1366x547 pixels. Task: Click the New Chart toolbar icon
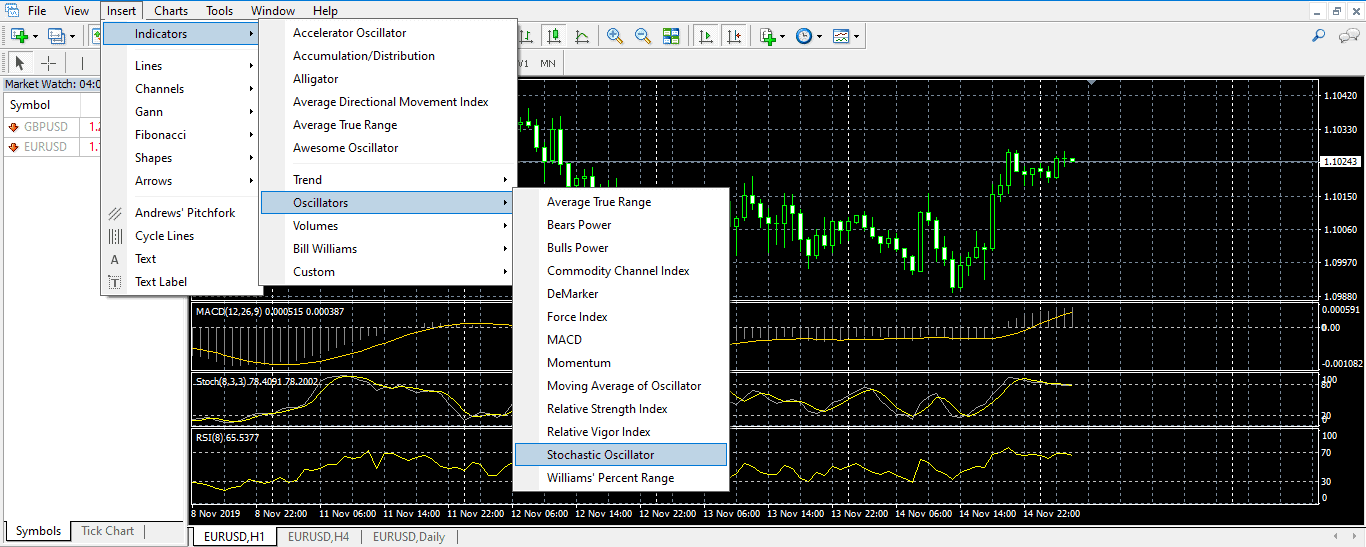19,36
